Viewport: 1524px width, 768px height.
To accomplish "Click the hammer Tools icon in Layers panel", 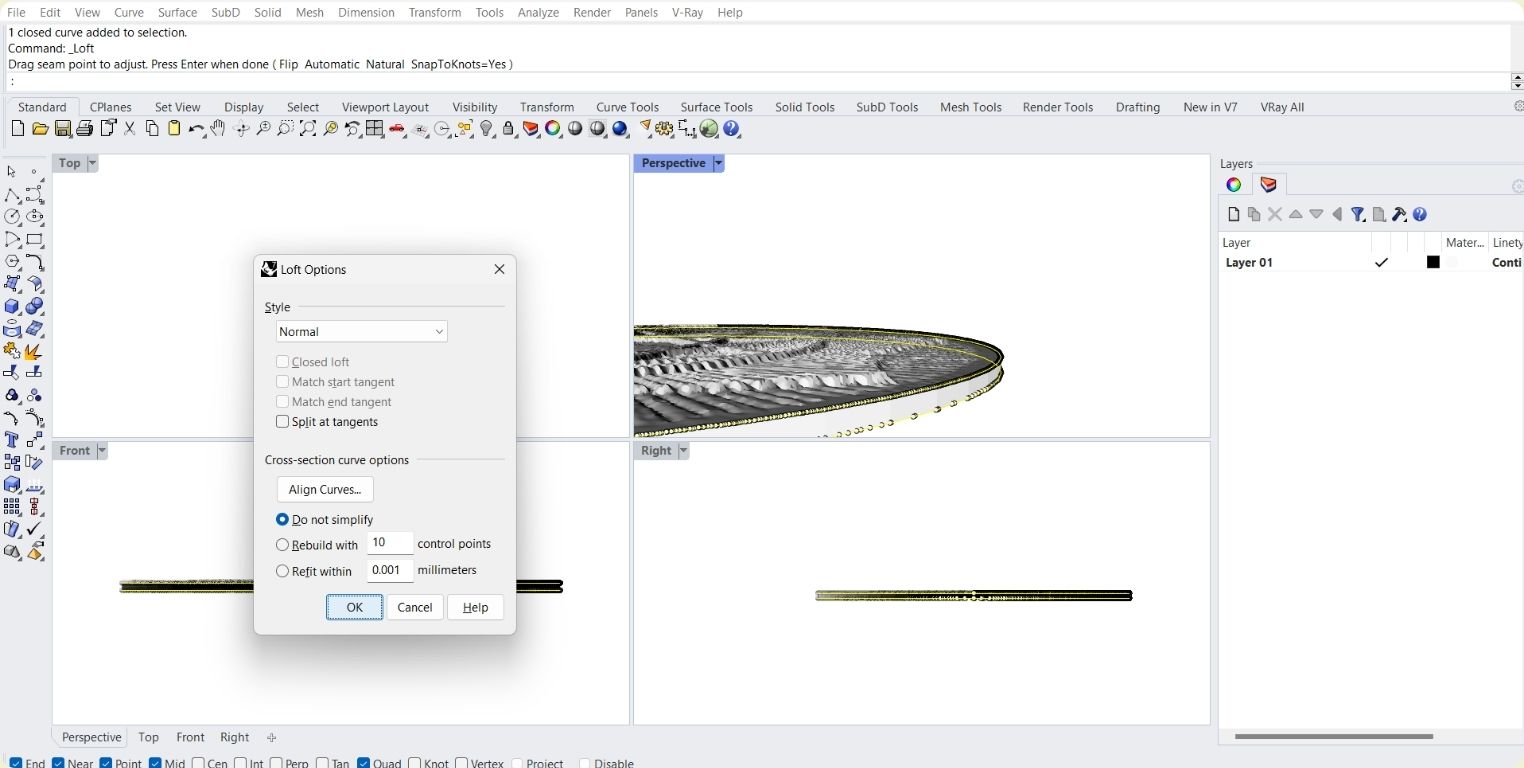I will 1399,214.
